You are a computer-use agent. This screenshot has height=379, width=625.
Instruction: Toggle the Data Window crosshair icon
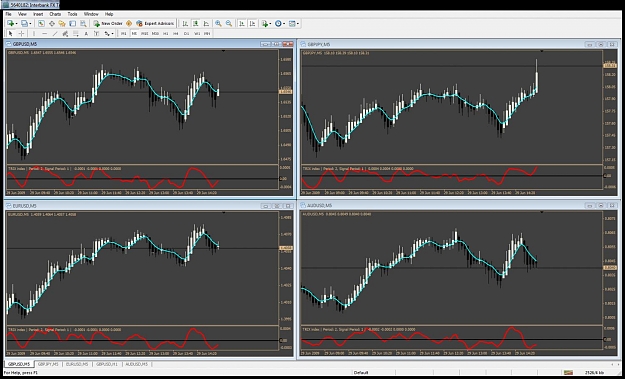tap(51, 24)
